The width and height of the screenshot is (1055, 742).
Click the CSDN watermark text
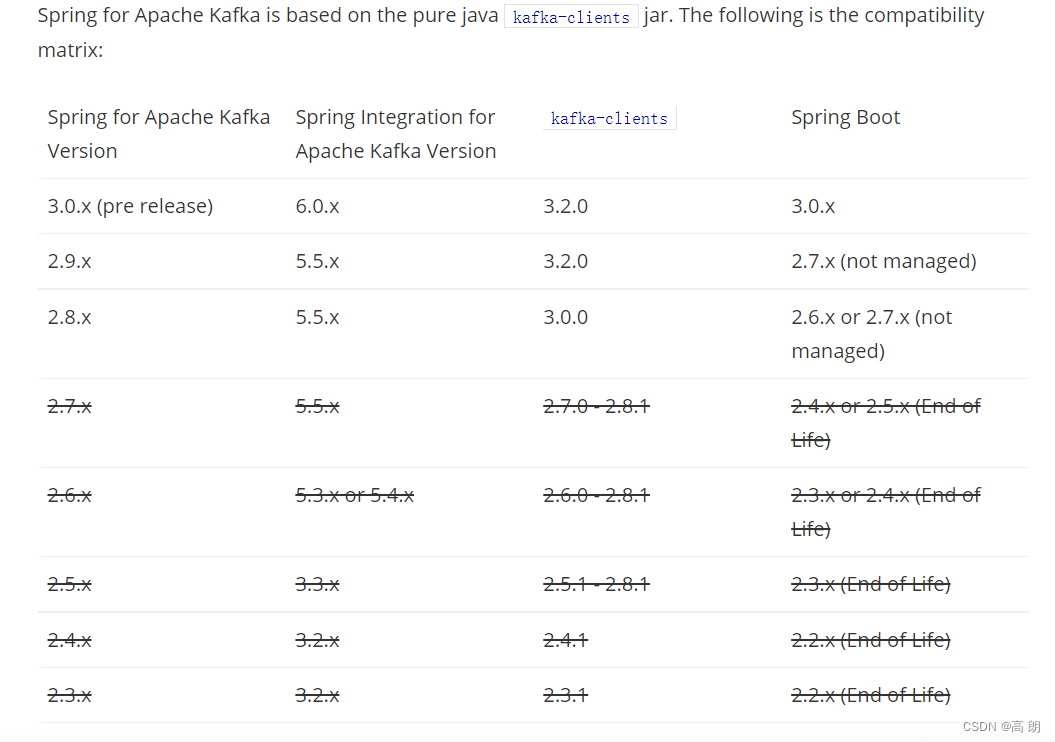(1001, 727)
